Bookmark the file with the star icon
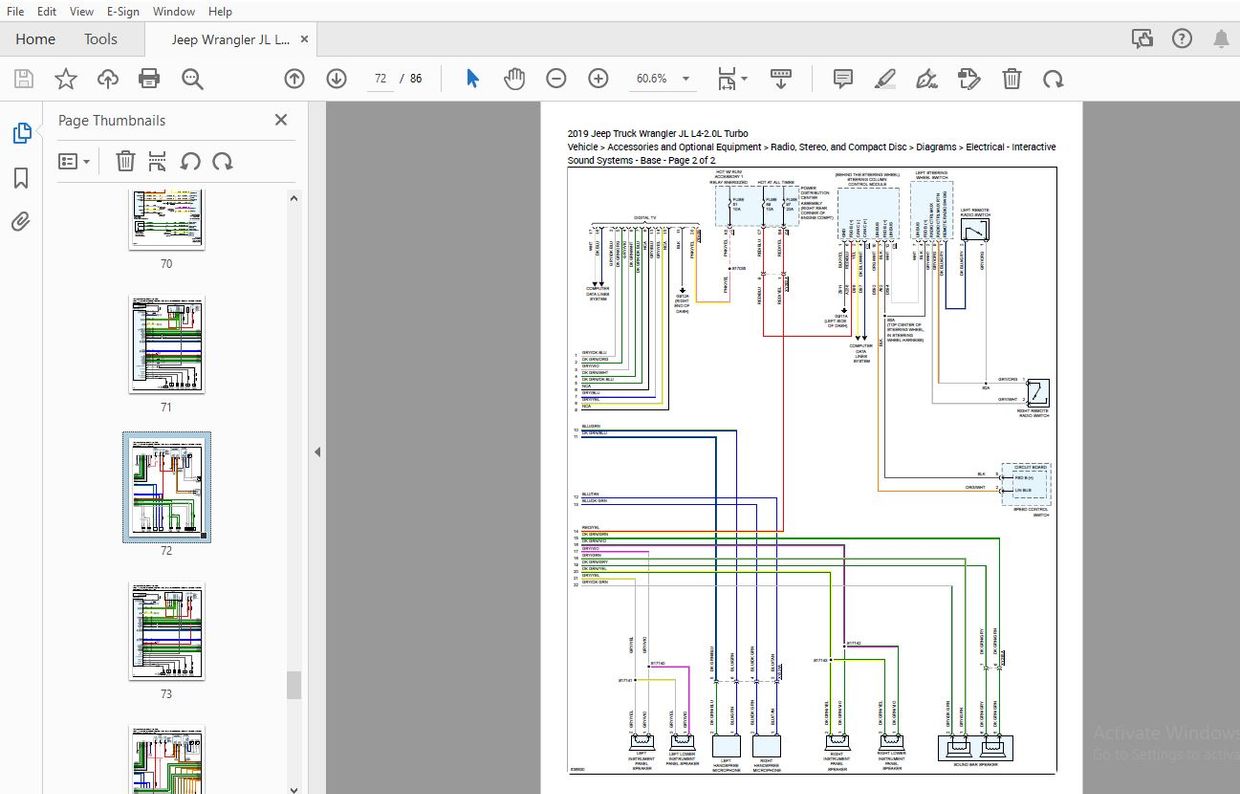 pyautogui.click(x=65, y=79)
